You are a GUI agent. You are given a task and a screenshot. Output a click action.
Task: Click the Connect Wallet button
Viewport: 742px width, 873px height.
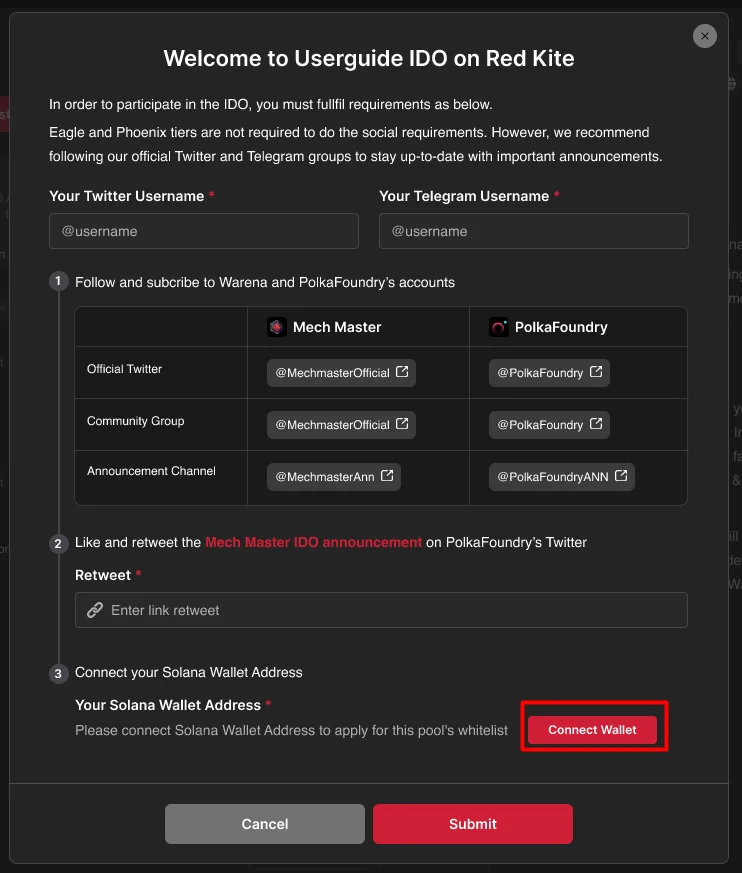(x=592, y=730)
